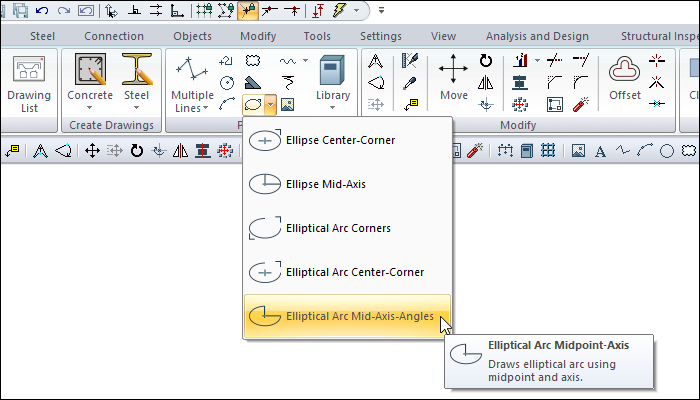Click the Redo arrow in quick access bar
The height and width of the screenshot is (400, 700).
(64, 10)
